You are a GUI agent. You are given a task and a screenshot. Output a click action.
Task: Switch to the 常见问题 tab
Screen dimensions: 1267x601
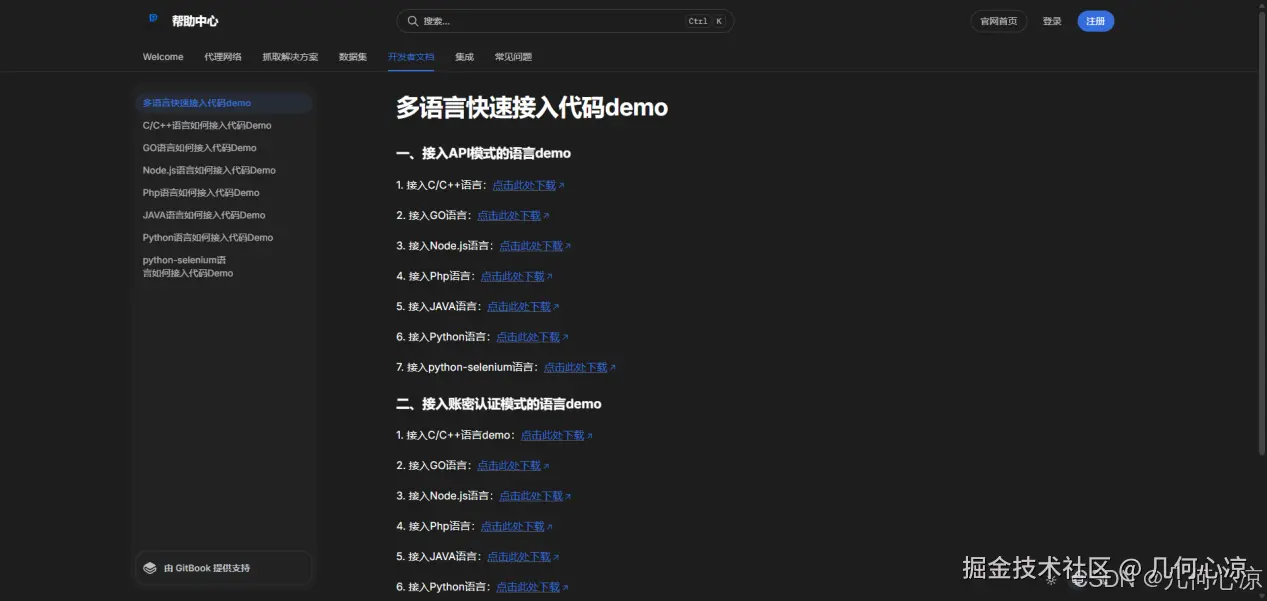click(x=513, y=57)
